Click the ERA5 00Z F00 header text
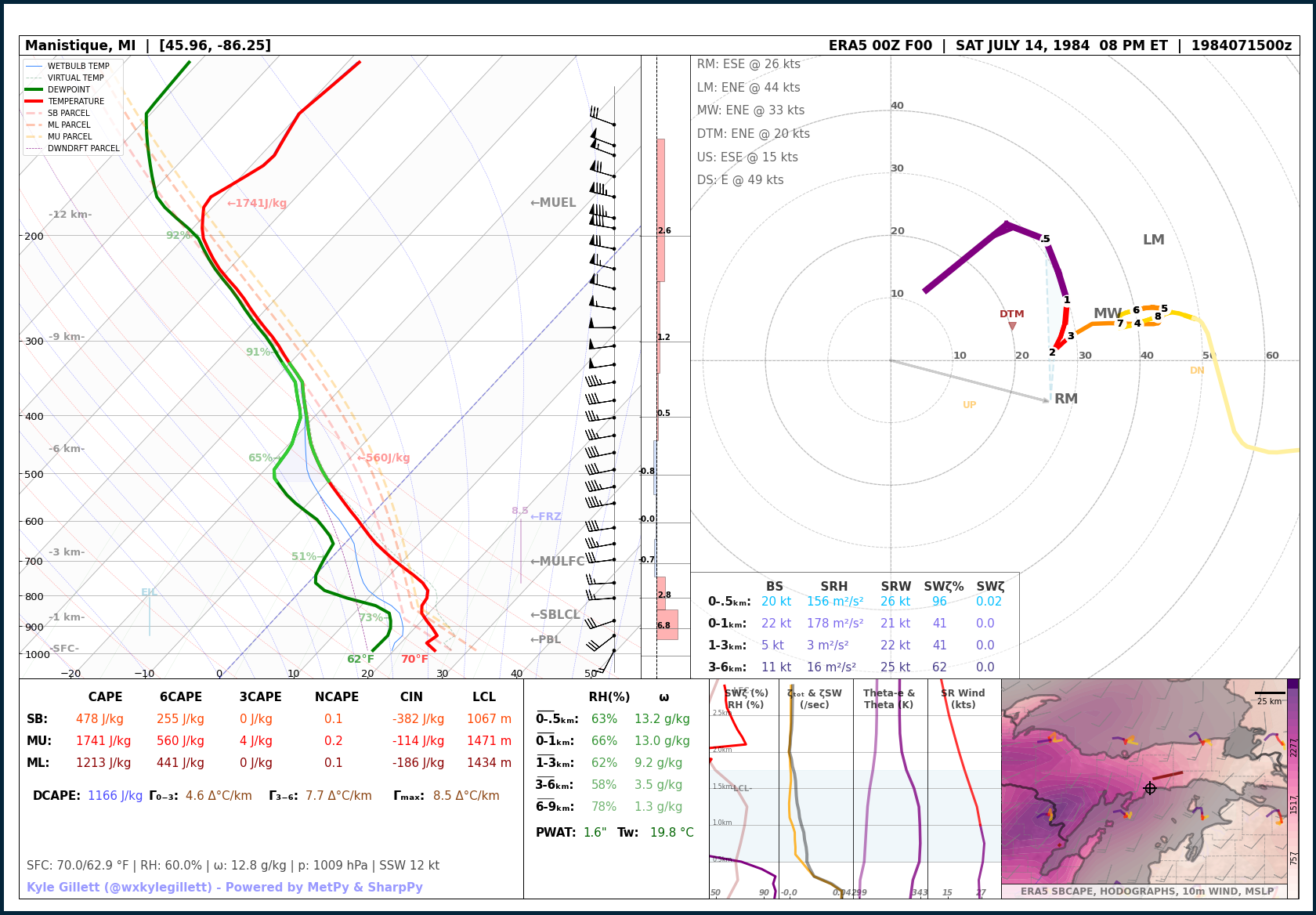 click(880, 45)
